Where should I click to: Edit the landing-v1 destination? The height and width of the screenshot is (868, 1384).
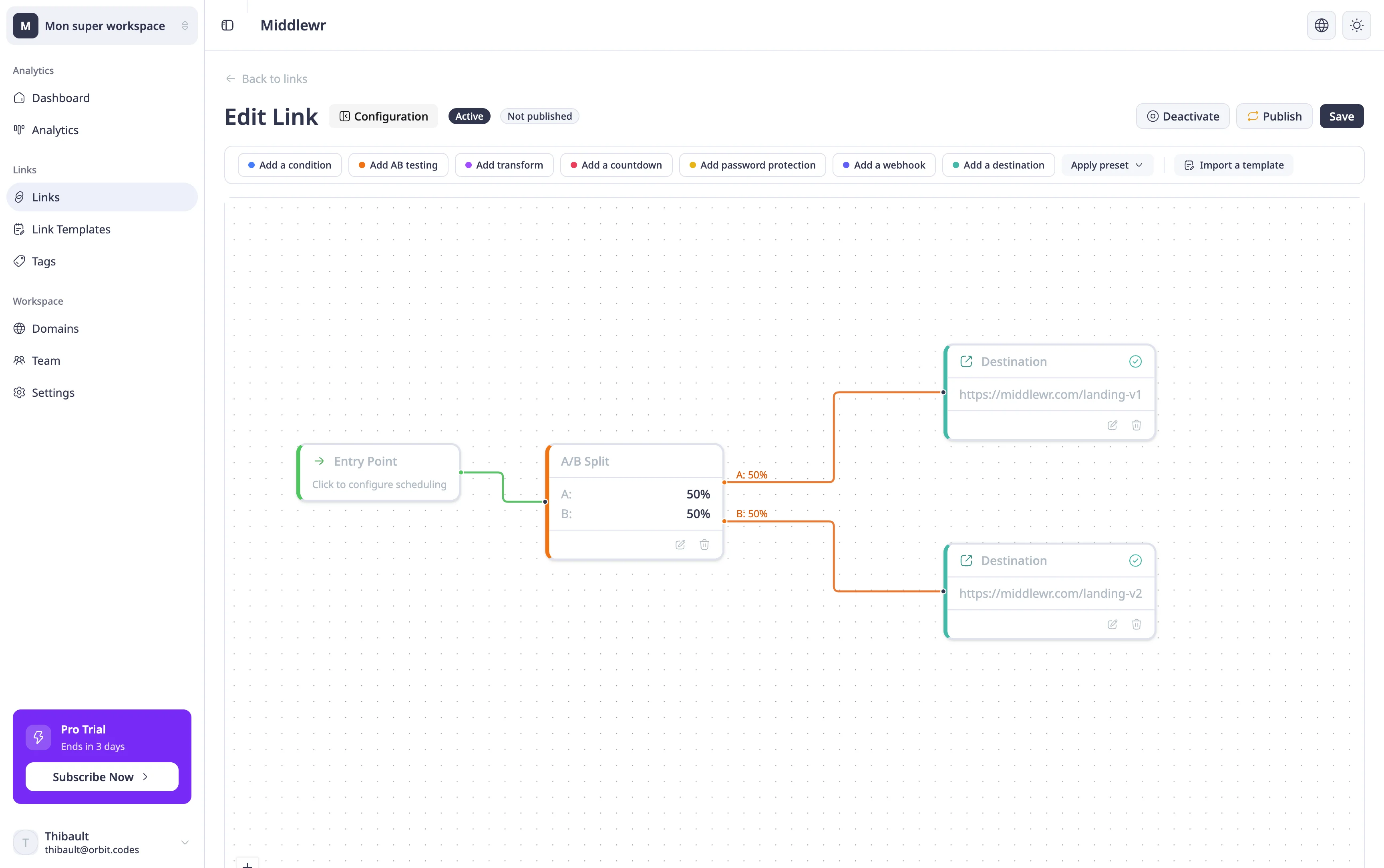(x=1112, y=425)
